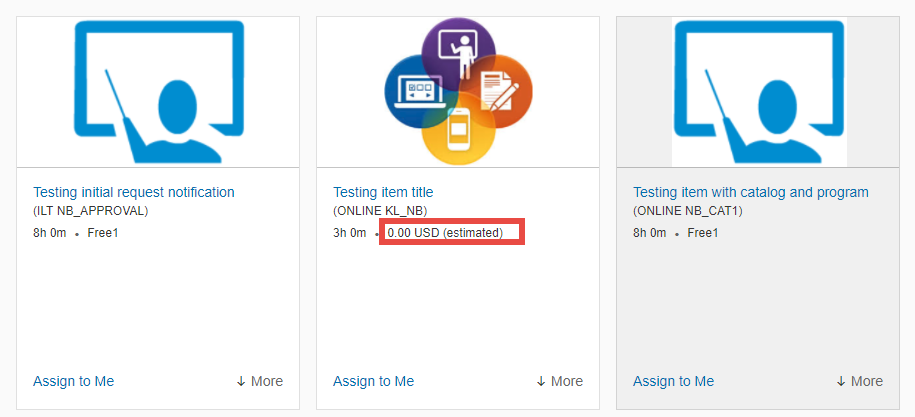The image size is (915, 417).
Task: Click instructor image on catalog and program card
Action: 758,92
